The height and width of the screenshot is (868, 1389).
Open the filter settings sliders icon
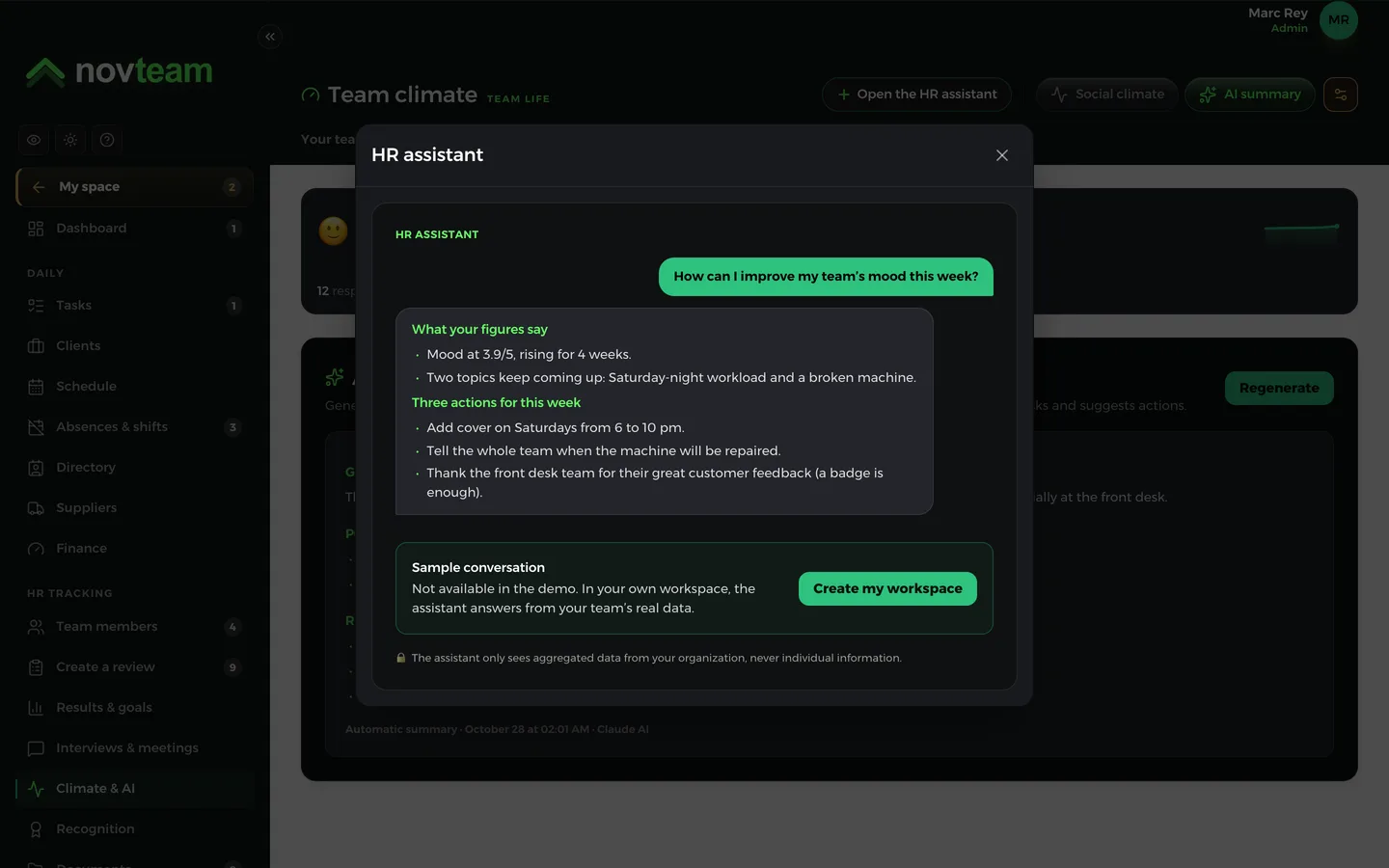pyautogui.click(x=1341, y=95)
